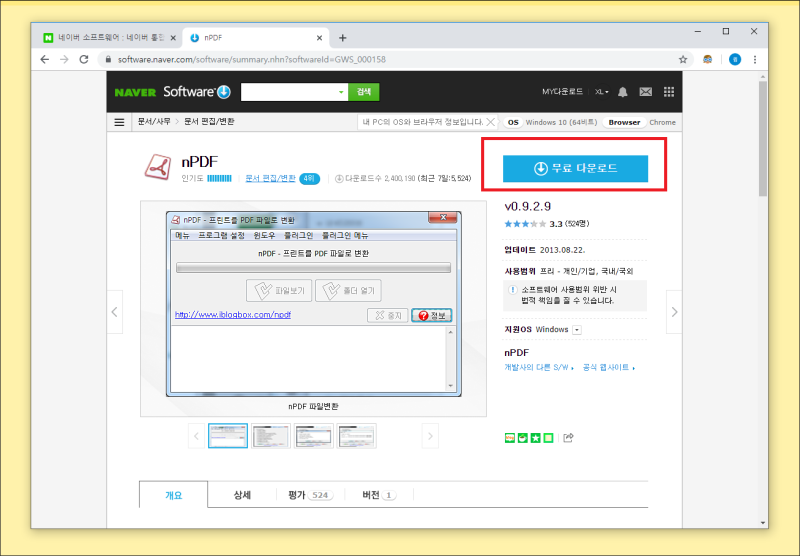Click the browser extension icon beside the star

pos(707,59)
